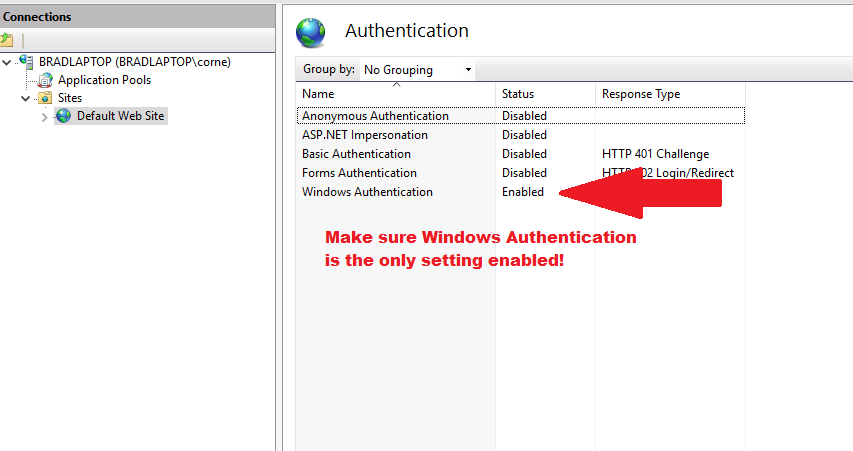
Task: Expand the Default Web Site node
Action: (x=44, y=117)
